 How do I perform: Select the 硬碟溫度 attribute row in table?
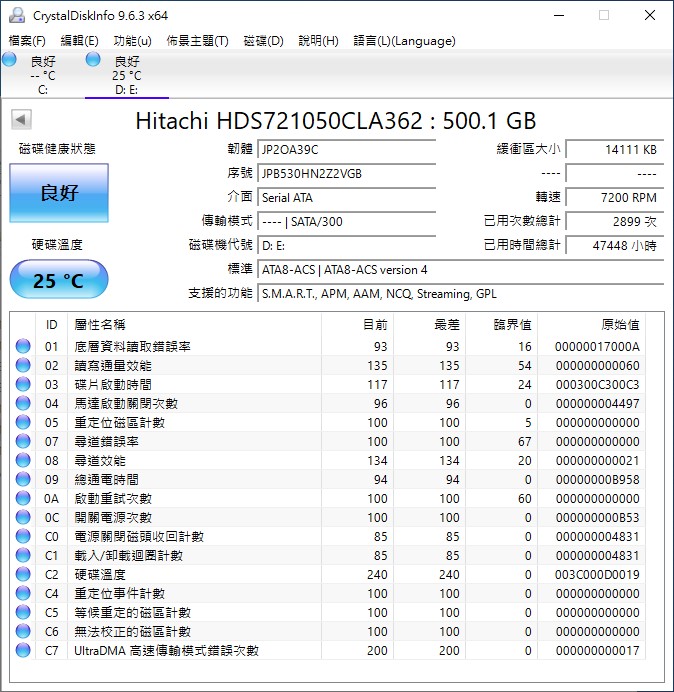328,574
